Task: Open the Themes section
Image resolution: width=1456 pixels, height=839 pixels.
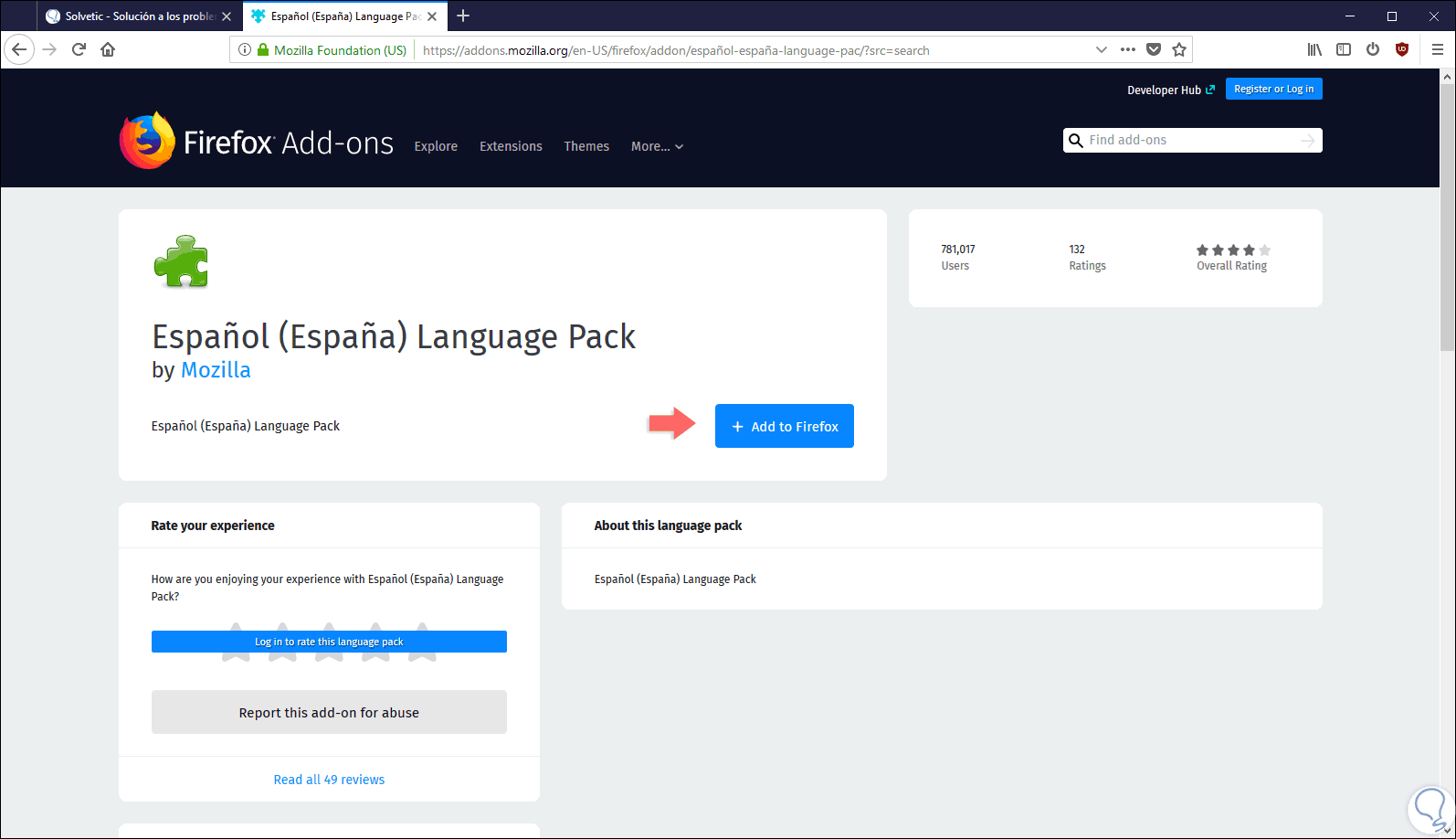Action: pyautogui.click(x=586, y=146)
